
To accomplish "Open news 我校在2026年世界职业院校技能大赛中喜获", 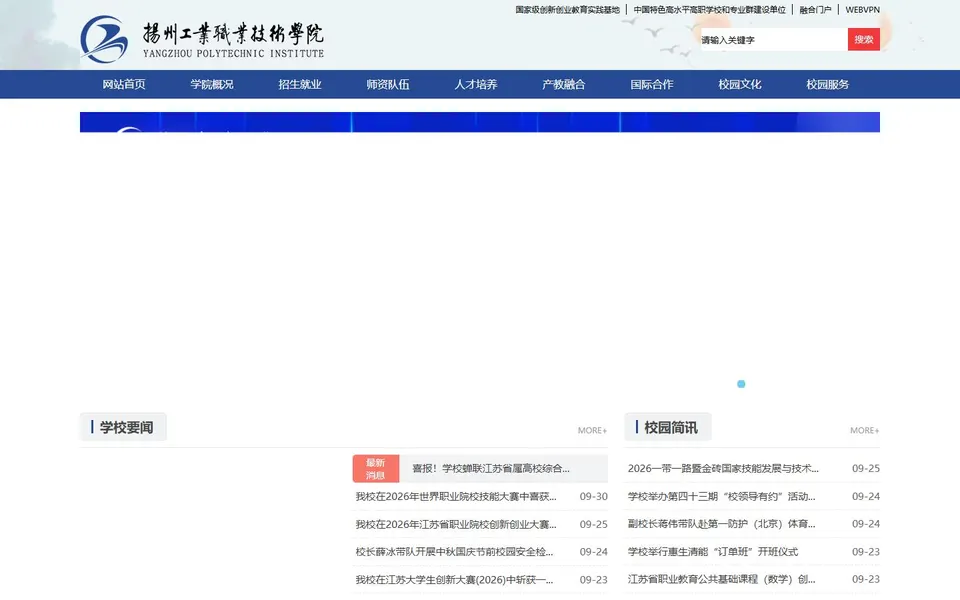I will (456, 497).
